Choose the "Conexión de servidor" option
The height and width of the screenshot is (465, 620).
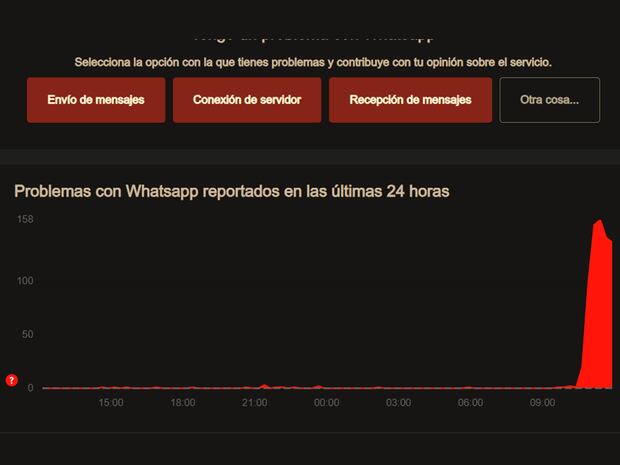[x=246, y=100]
